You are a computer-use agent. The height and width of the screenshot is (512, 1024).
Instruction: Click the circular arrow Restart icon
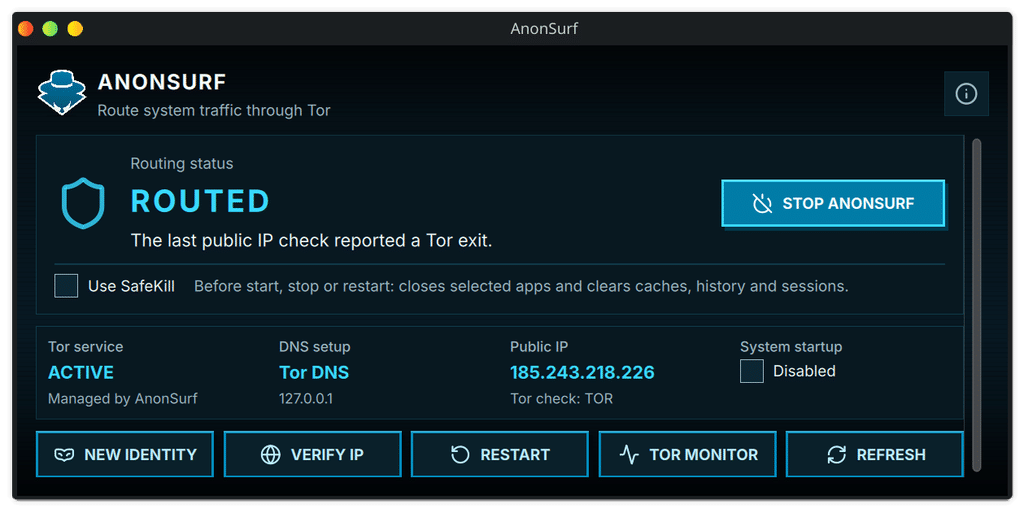[x=460, y=455]
